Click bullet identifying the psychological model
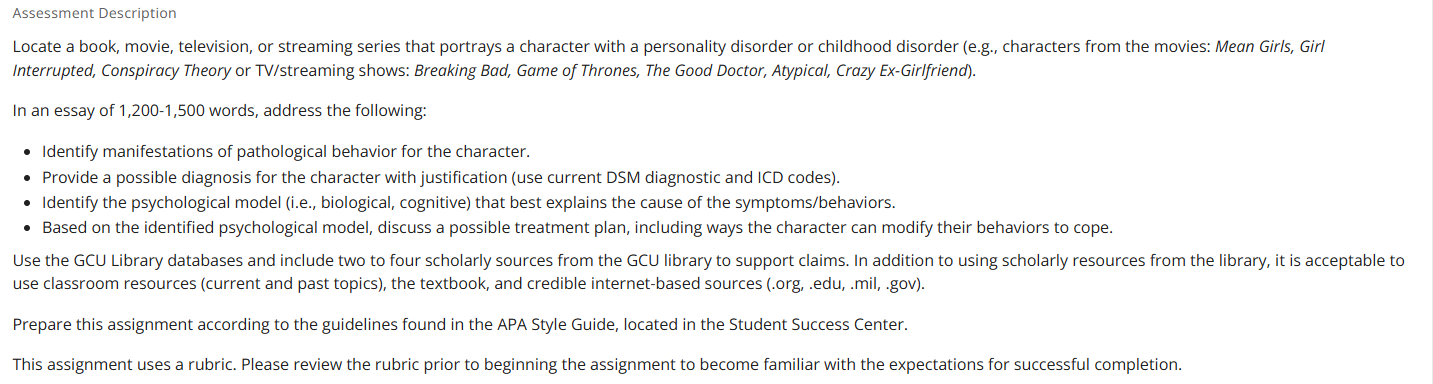This screenshot has width=1433, height=384. coord(468,203)
